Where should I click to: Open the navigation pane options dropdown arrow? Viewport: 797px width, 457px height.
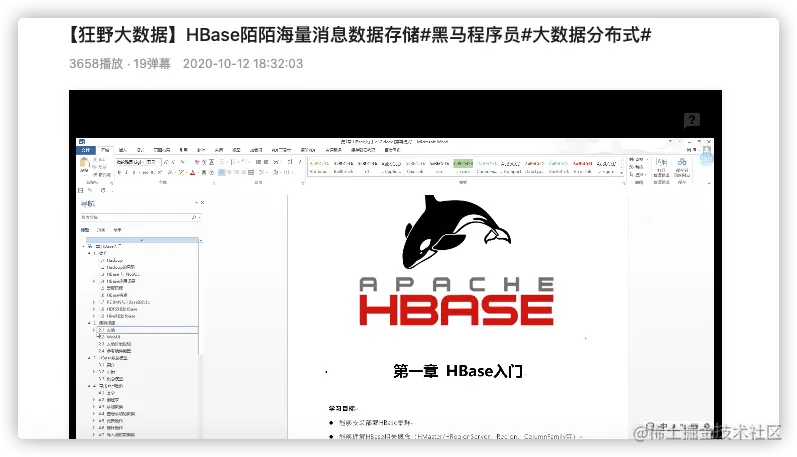point(196,202)
